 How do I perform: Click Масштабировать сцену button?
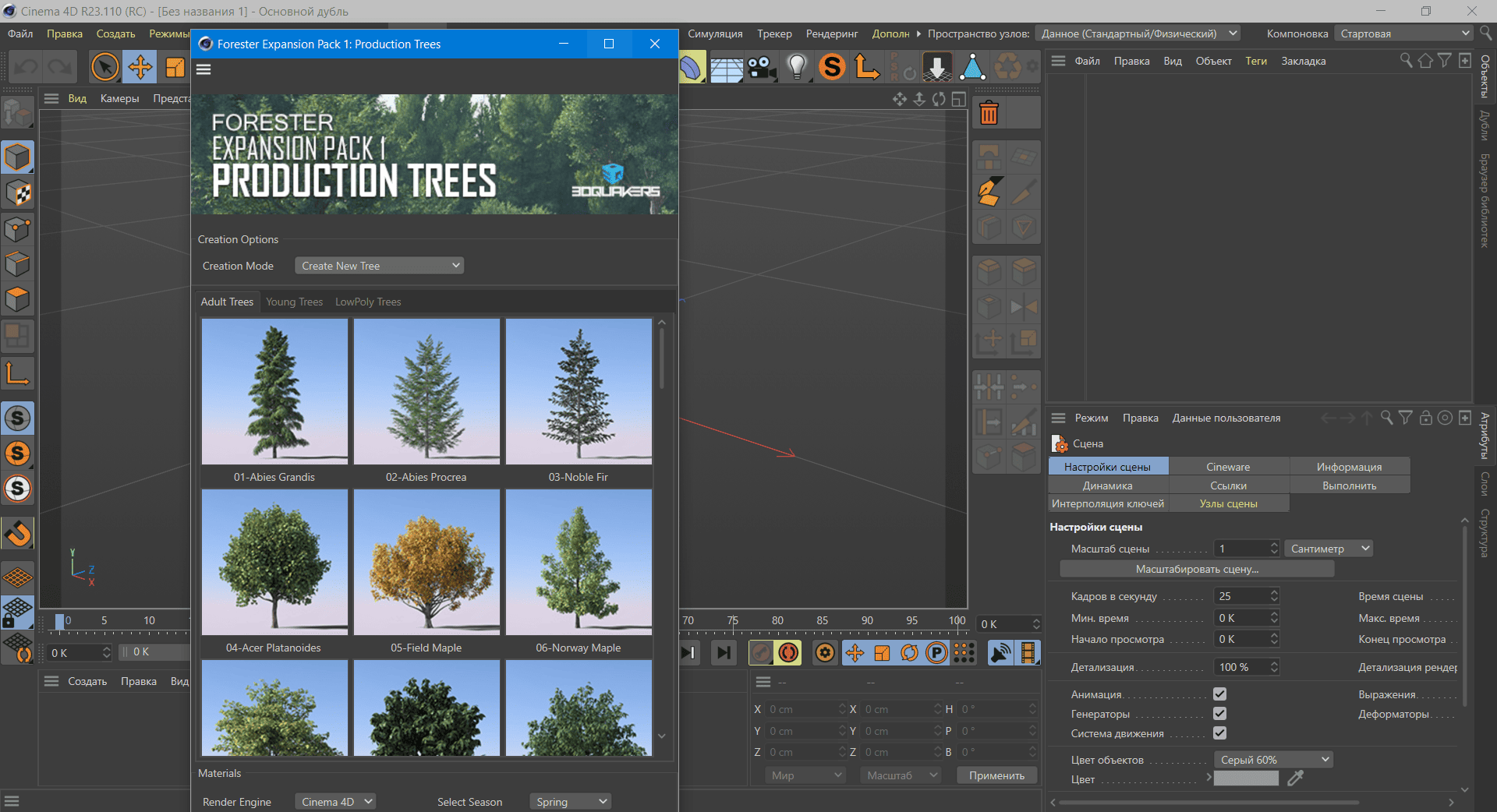pyautogui.click(x=1197, y=569)
